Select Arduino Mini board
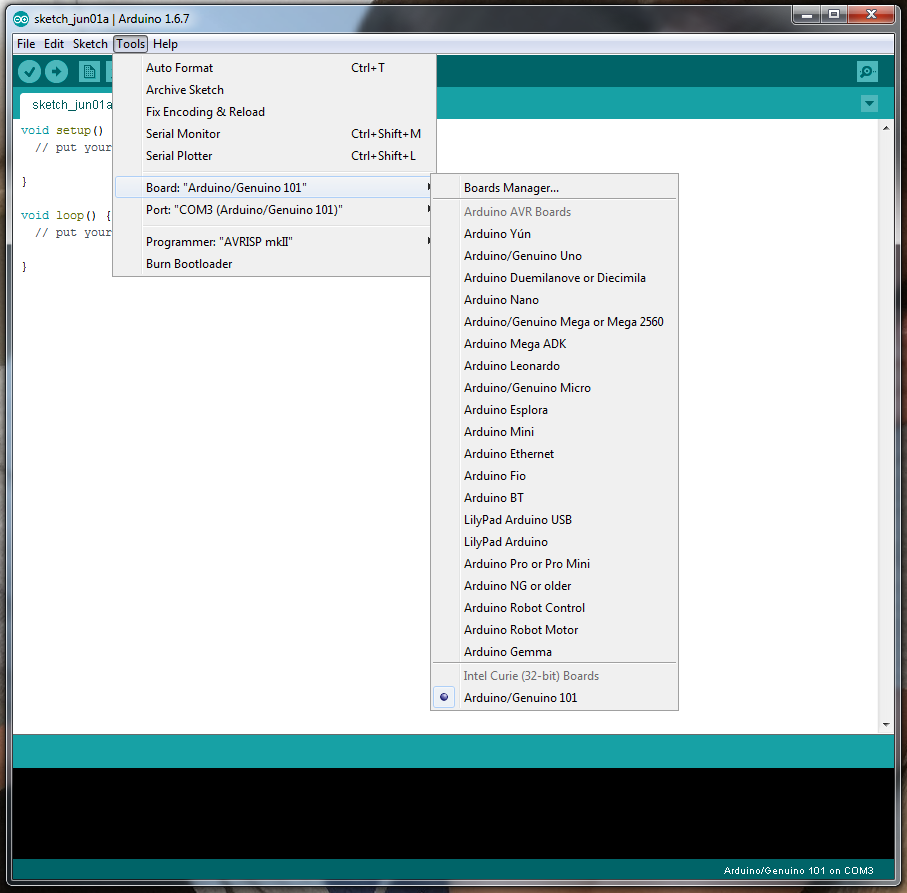 (x=554, y=431)
